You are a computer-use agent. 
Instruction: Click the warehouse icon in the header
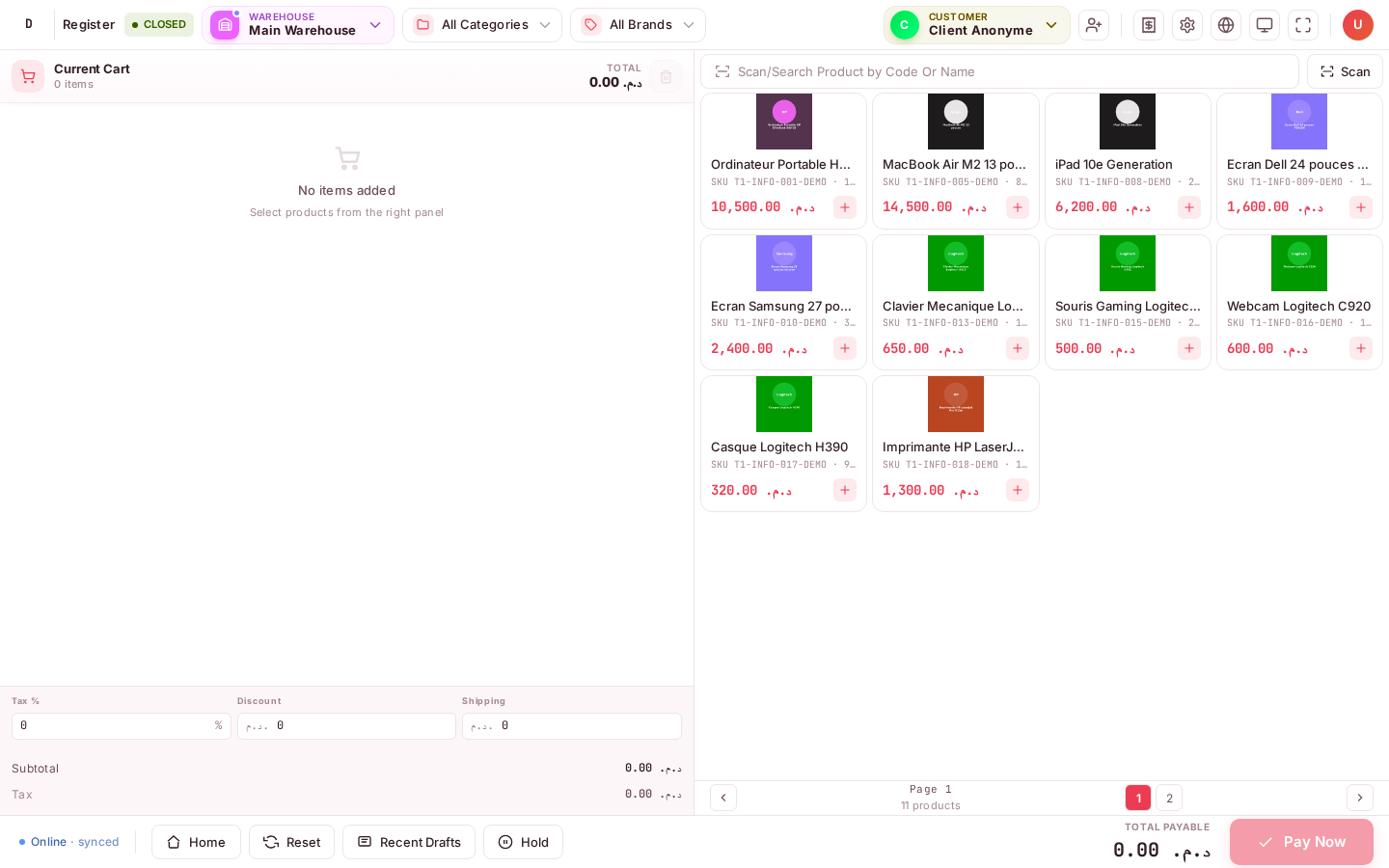tap(225, 25)
